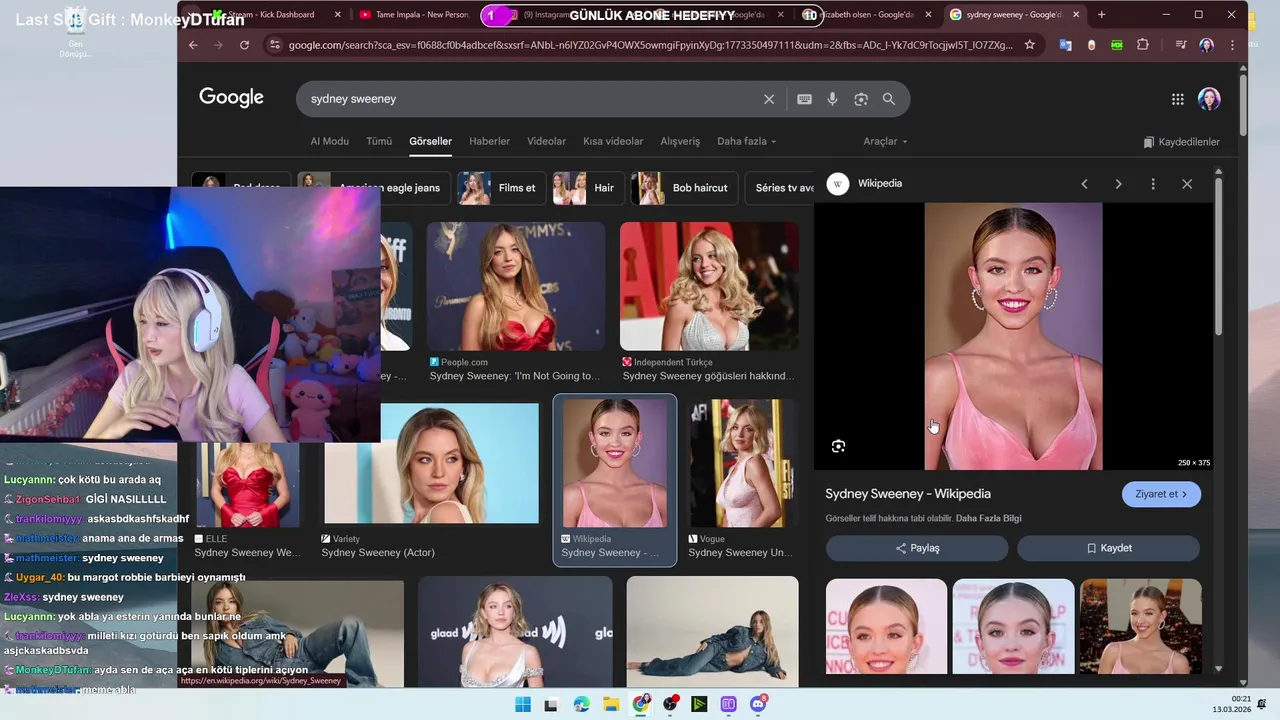
Task: Open the large Wikipedia preview image
Action: tap(1013, 336)
